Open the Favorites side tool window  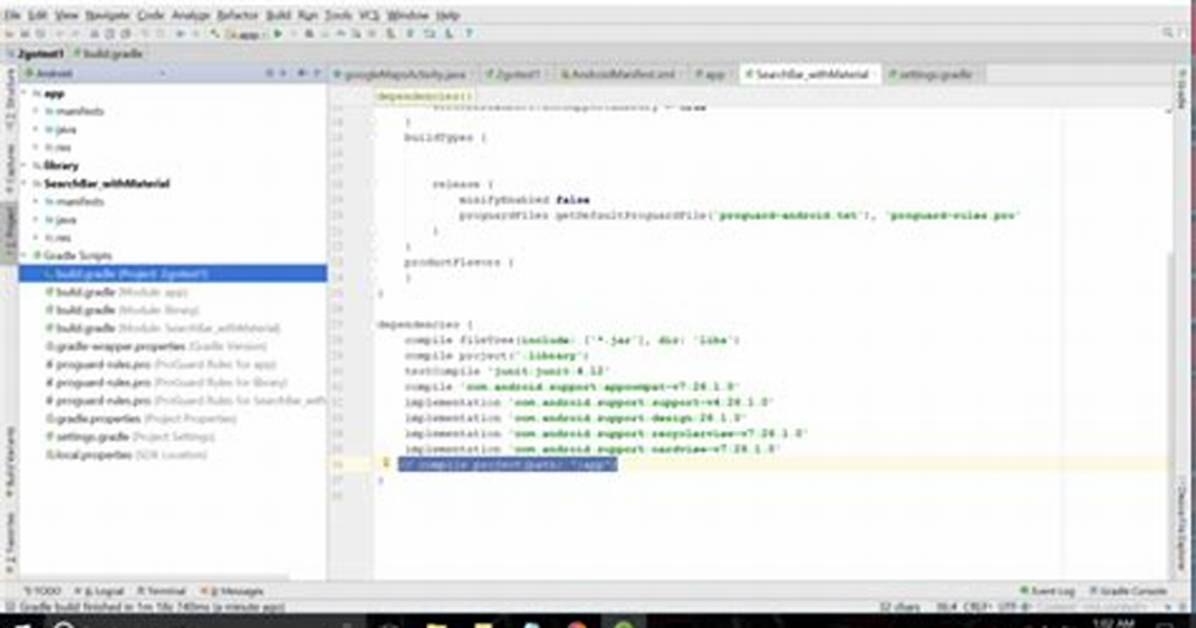click(10, 542)
